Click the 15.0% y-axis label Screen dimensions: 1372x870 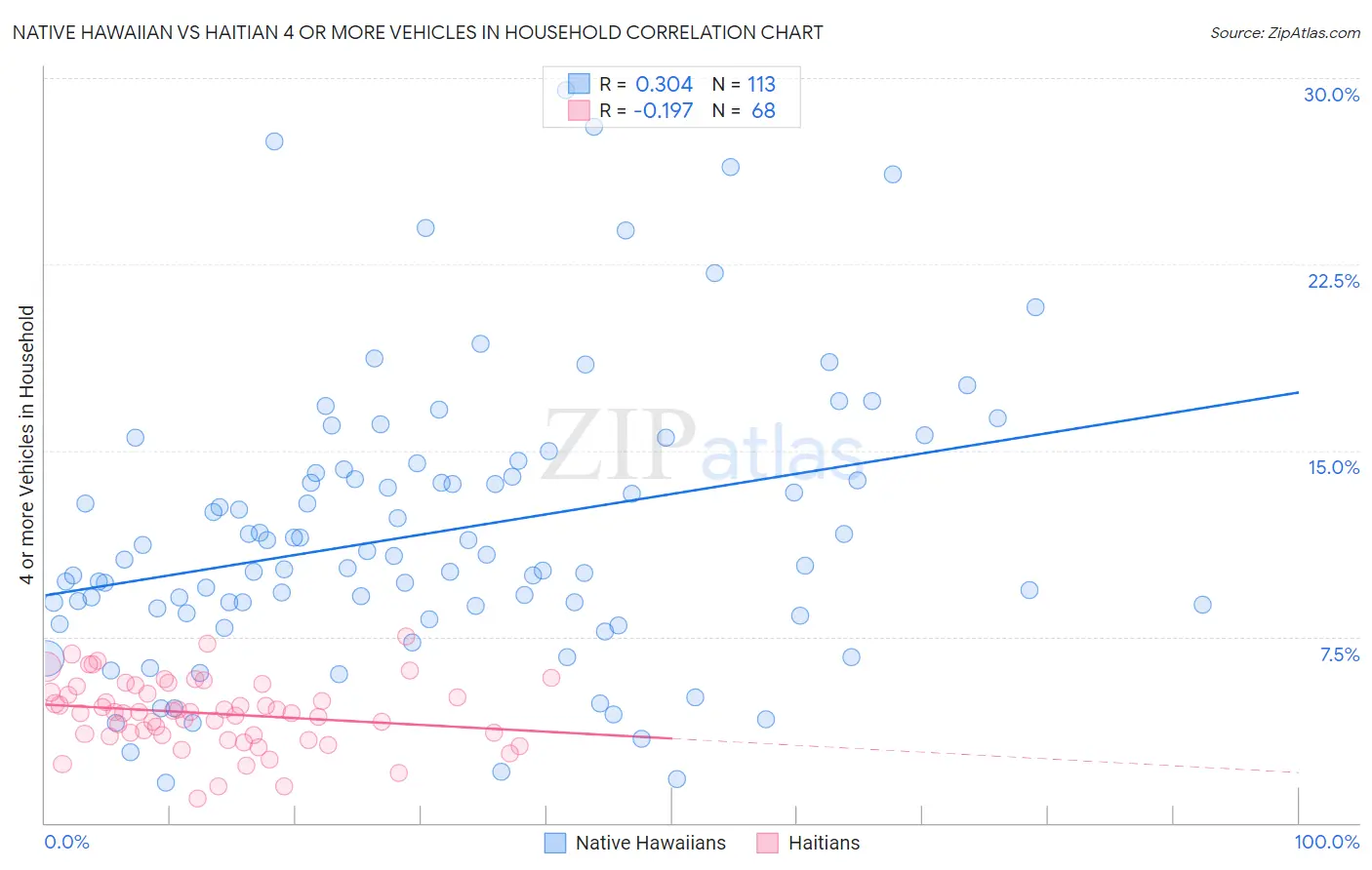[x=1333, y=467]
